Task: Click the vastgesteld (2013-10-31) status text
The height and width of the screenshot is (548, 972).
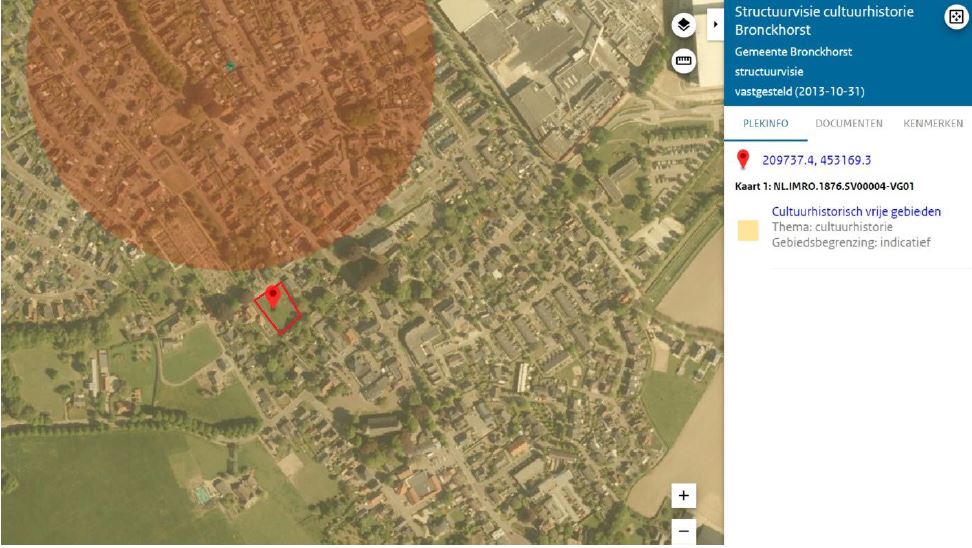Action: tap(799, 91)
